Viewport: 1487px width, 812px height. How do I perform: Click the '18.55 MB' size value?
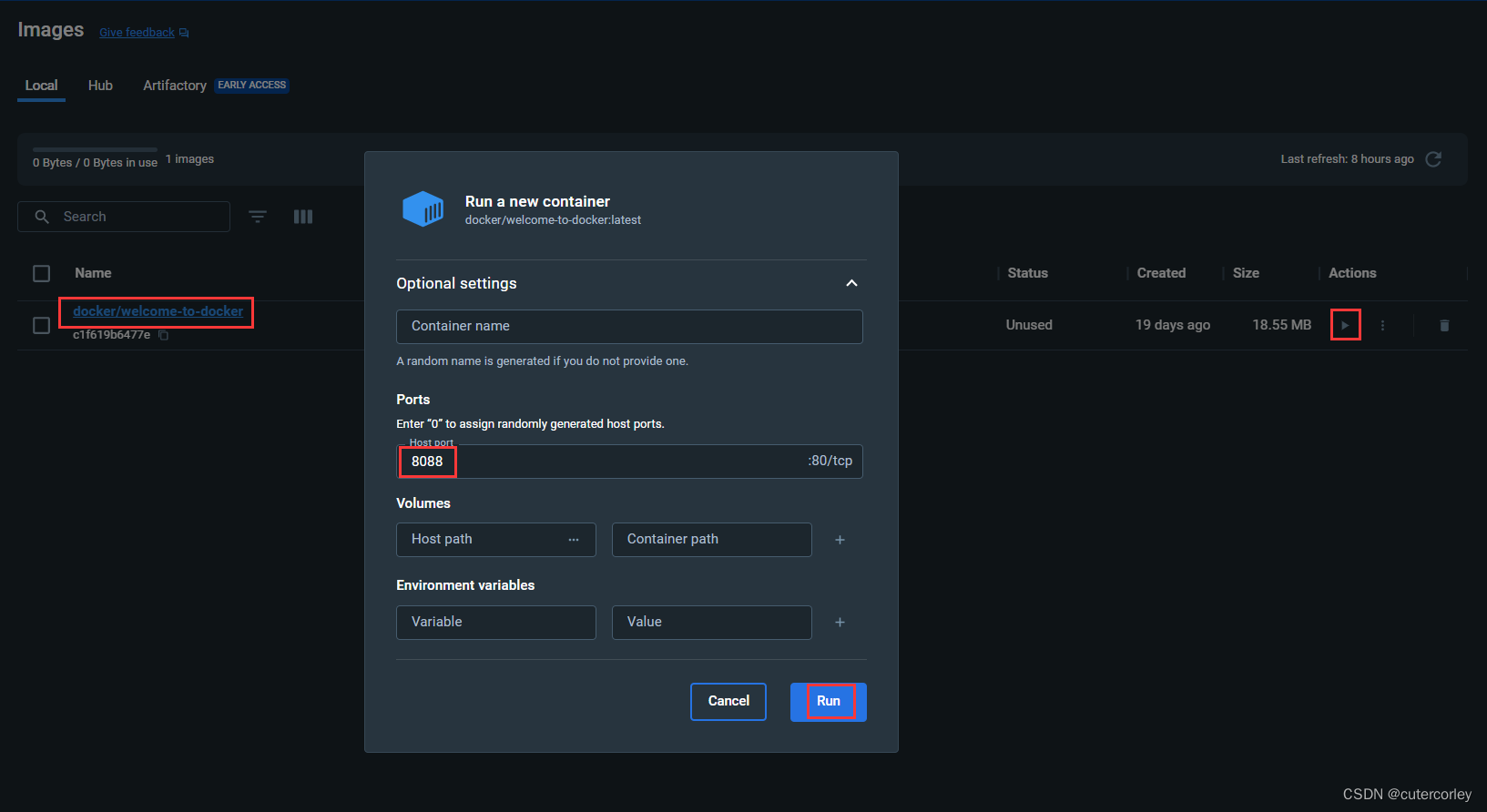pyautogui.click(x=1282, y=325)
